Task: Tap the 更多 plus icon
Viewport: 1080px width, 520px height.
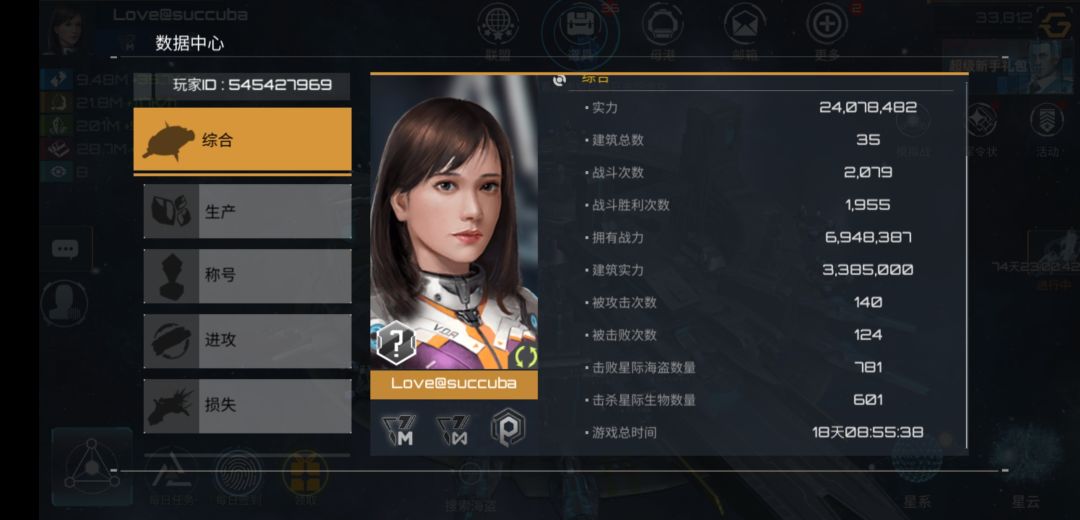Action: click(827, 25)
